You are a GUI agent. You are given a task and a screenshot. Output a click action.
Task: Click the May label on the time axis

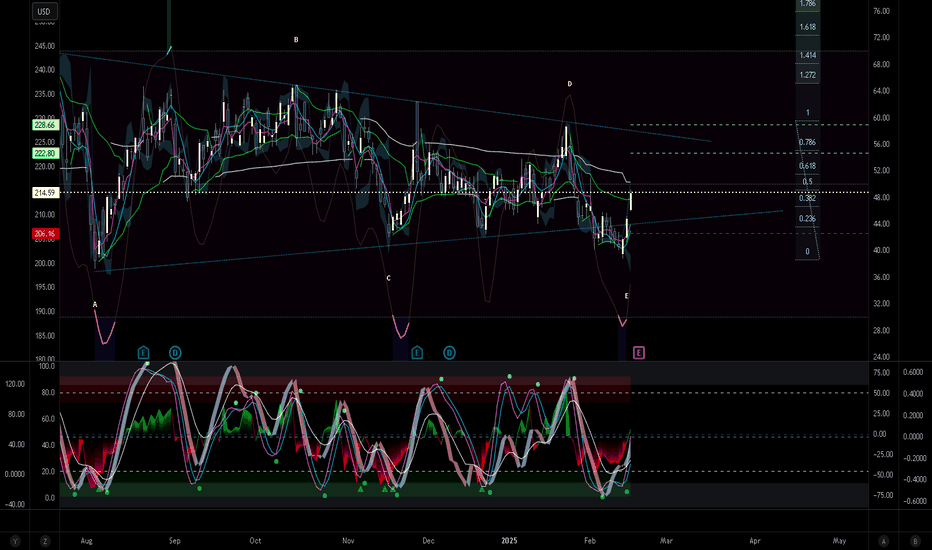coord(839,540)
